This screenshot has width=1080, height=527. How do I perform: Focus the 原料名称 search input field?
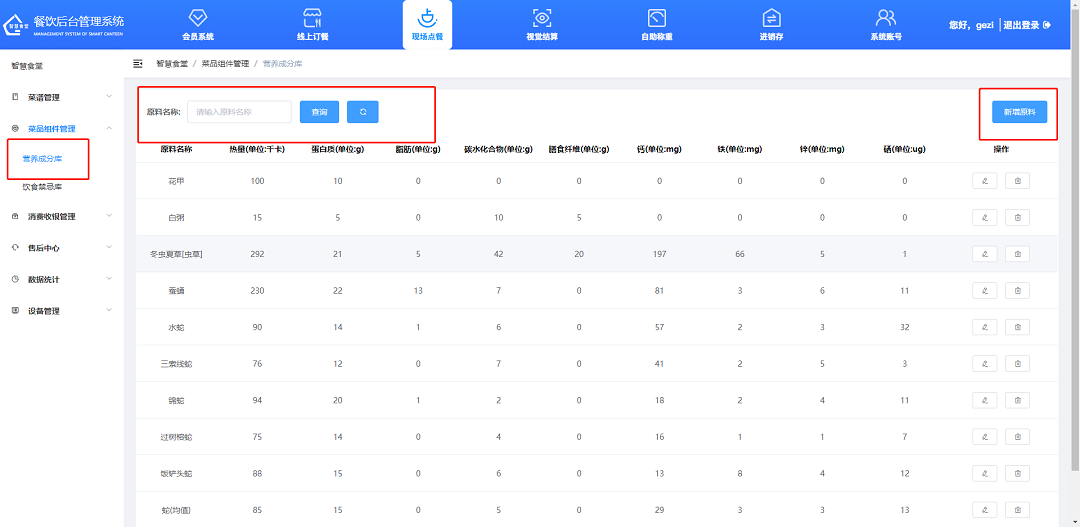click(239, 112)
